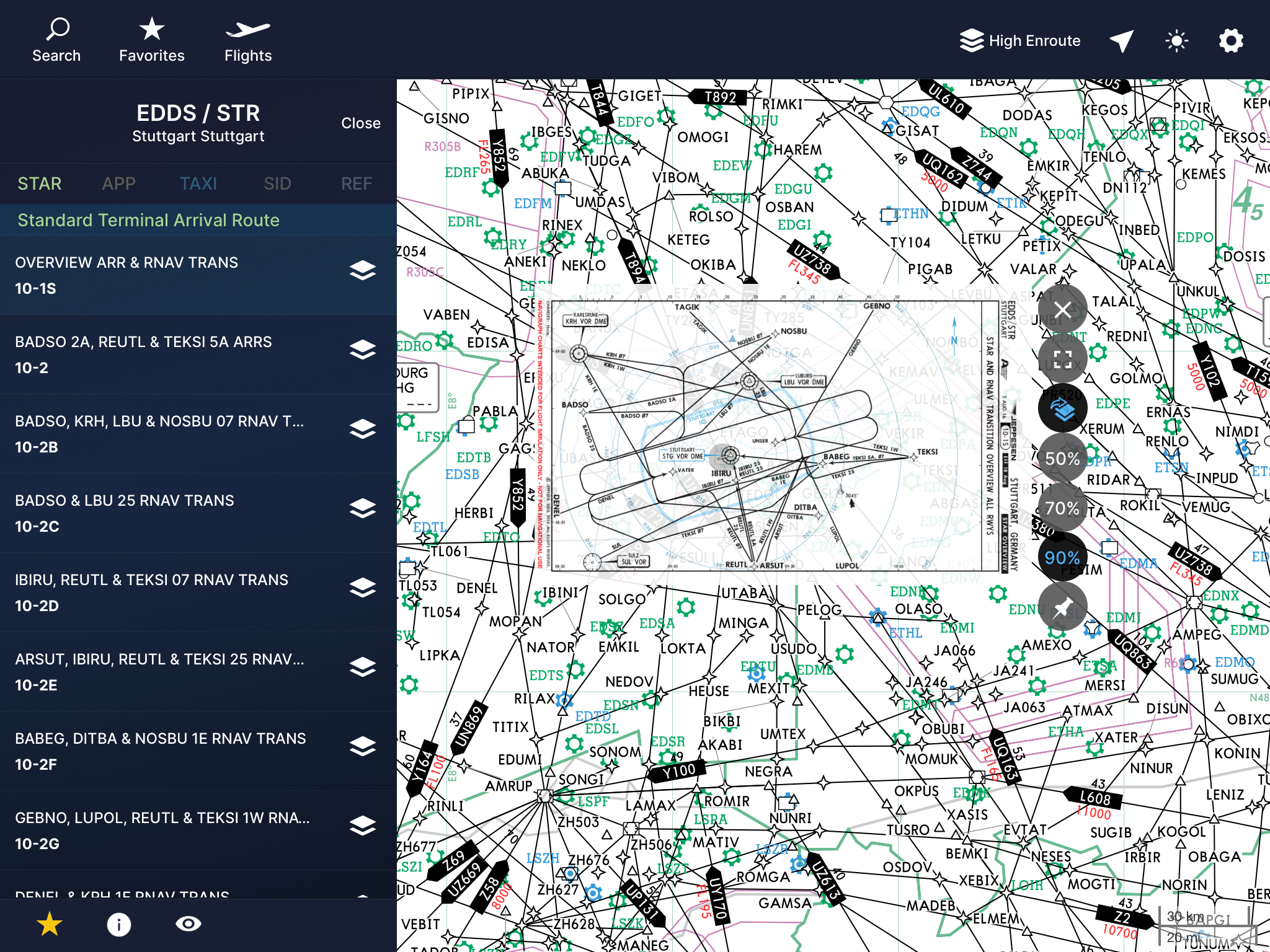
Task: Open High Enroute map layer selector
Action: click(1020, 41)
